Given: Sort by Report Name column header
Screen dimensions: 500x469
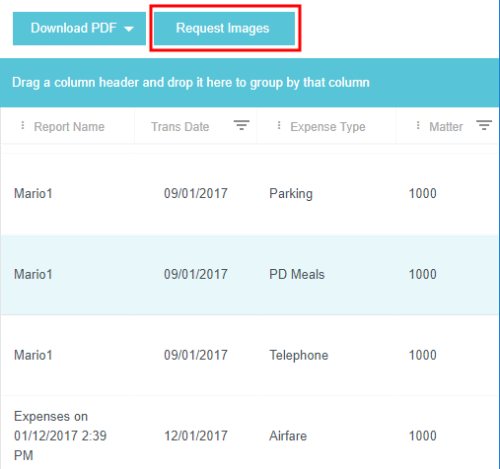Looking at the screenshot, I should coord(69,127).
